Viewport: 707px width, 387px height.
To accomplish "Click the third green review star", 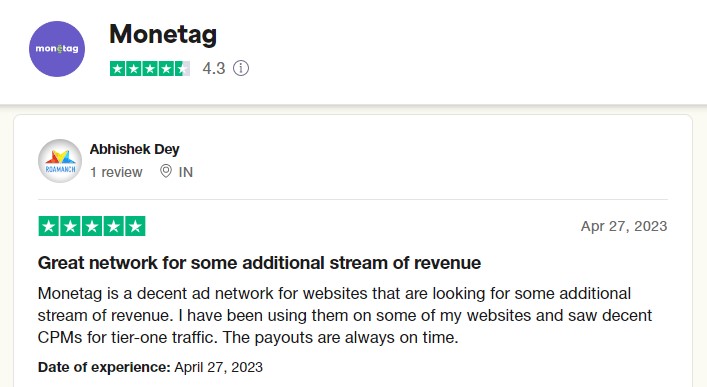I will [92, 226].
